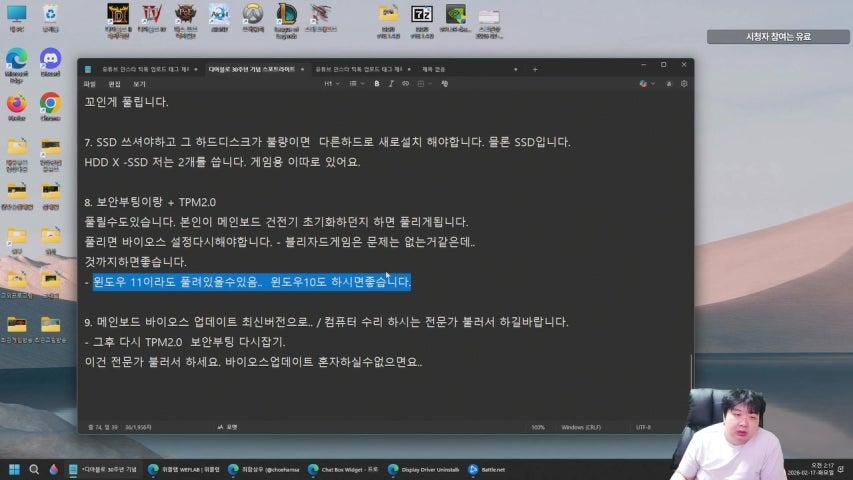
Task: Click UTF-8 encoding in status bar
Action: 643,427
